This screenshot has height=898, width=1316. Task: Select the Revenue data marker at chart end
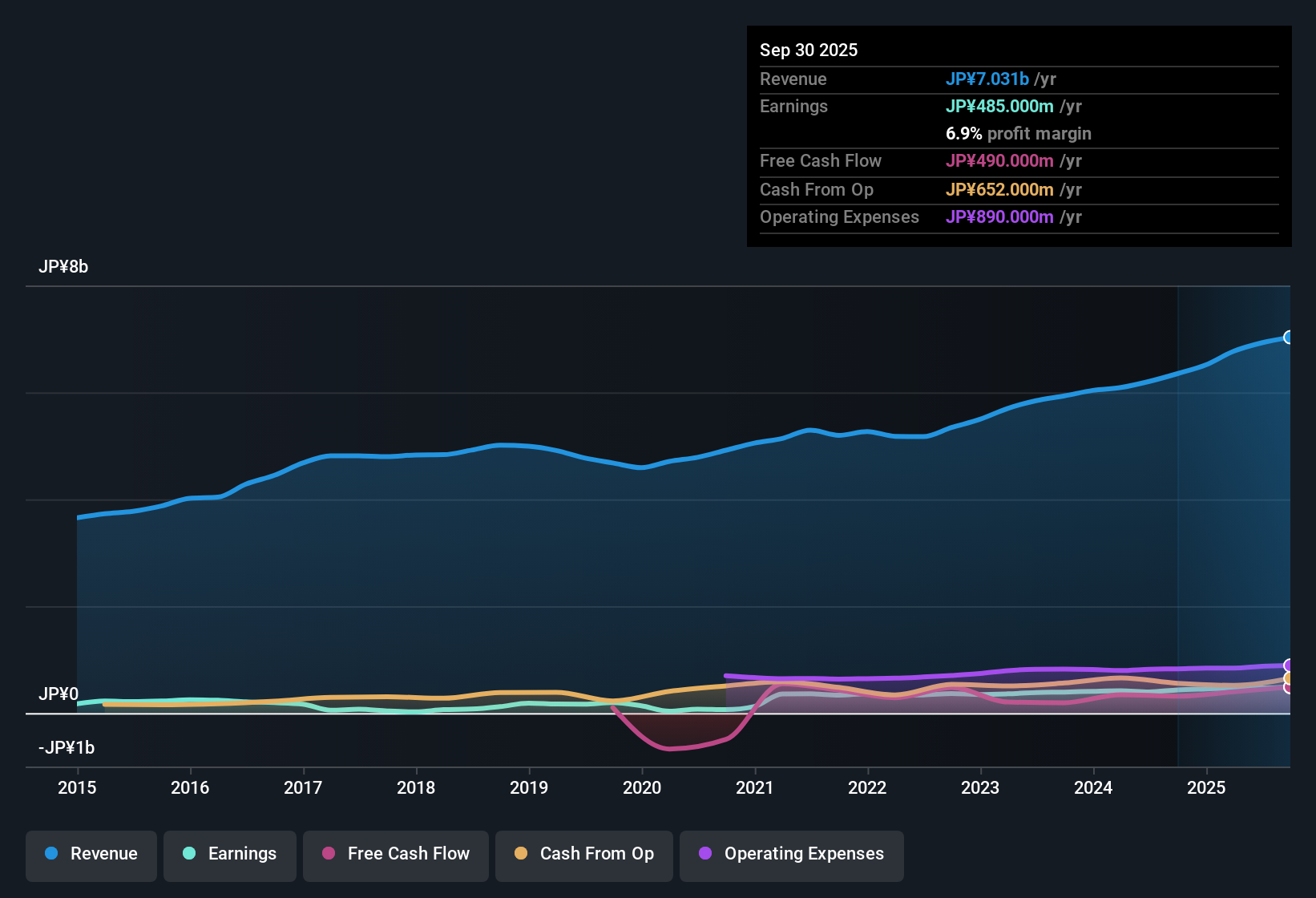point(1289,338)
